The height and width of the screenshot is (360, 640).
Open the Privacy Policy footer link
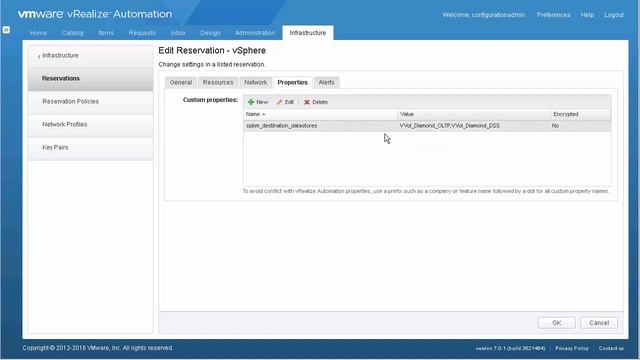(x=572, y=348)
